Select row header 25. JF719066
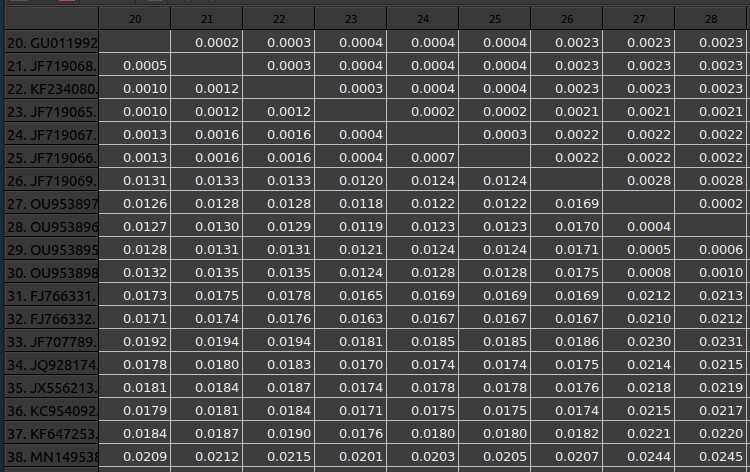Viewport: 750px width, 472px height. coord(52,157)
